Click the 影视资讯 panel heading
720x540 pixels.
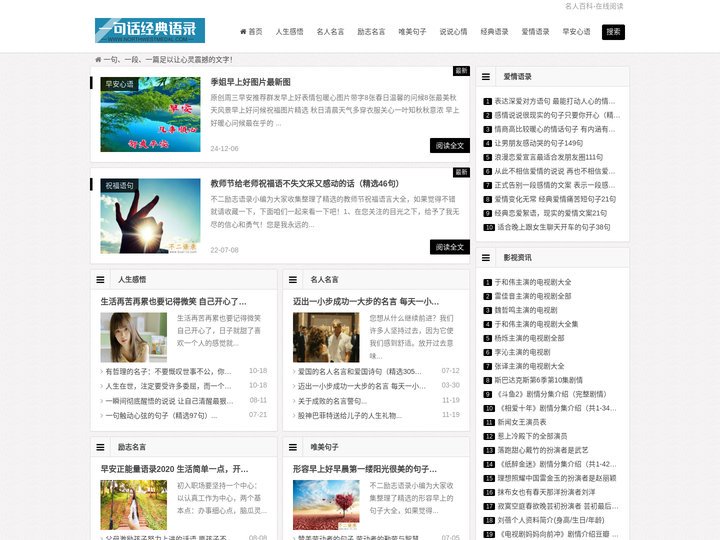518,258
